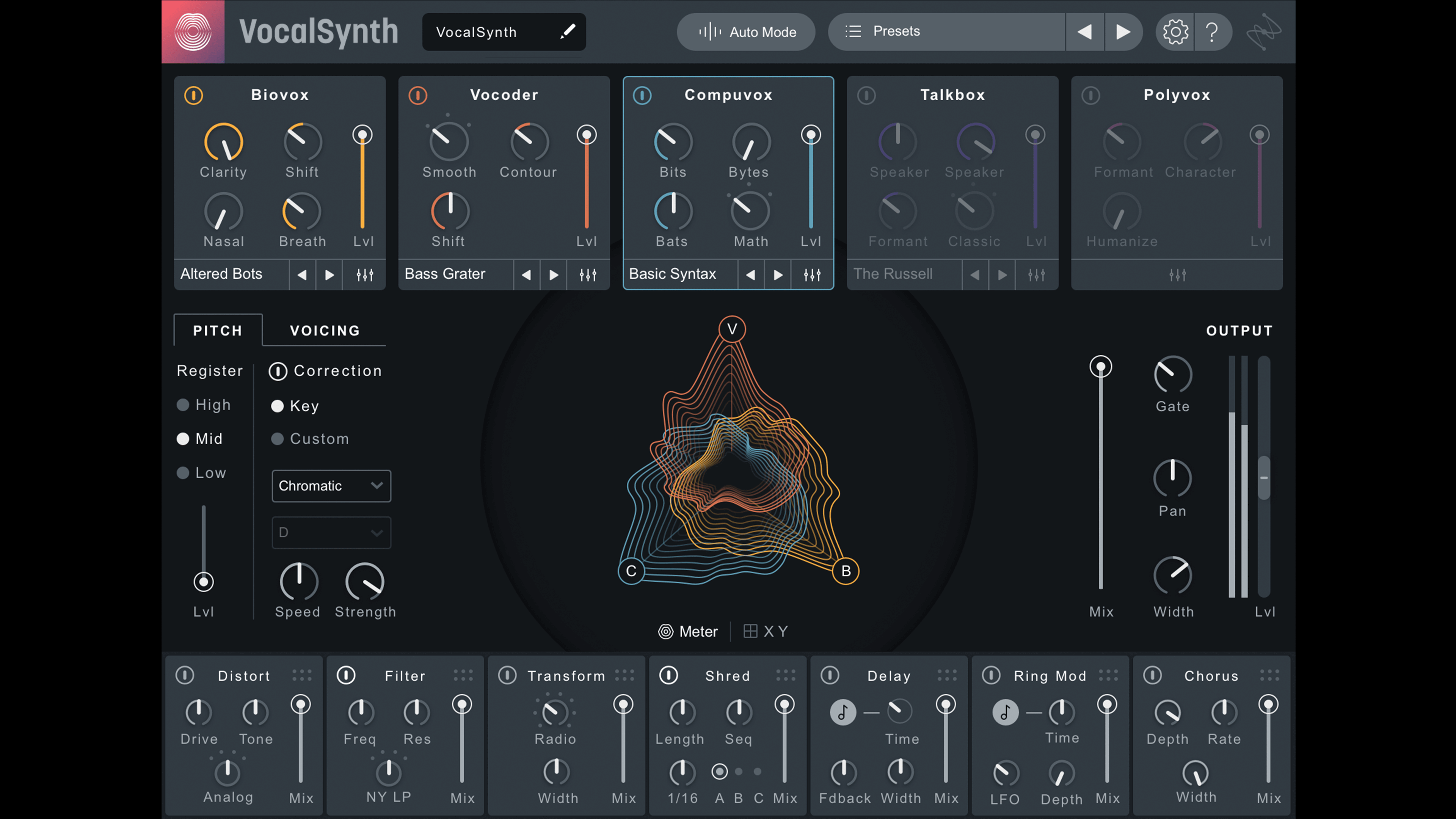The width and height of the screenshot is (1456, 819).
Task: Click the Compuvox Bits knob
Action: 673,142
